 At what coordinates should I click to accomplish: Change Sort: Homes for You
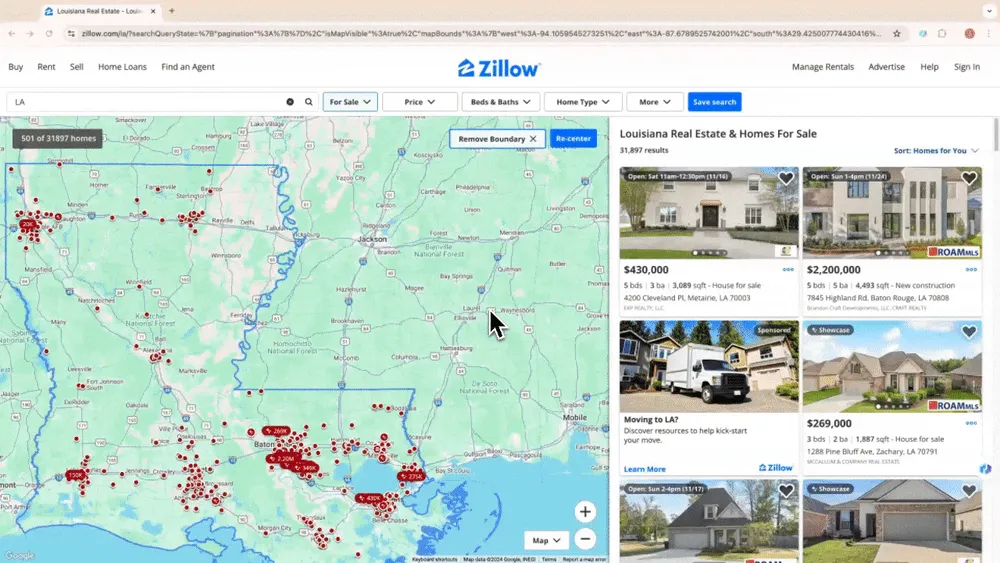click(x=936, y=150)
